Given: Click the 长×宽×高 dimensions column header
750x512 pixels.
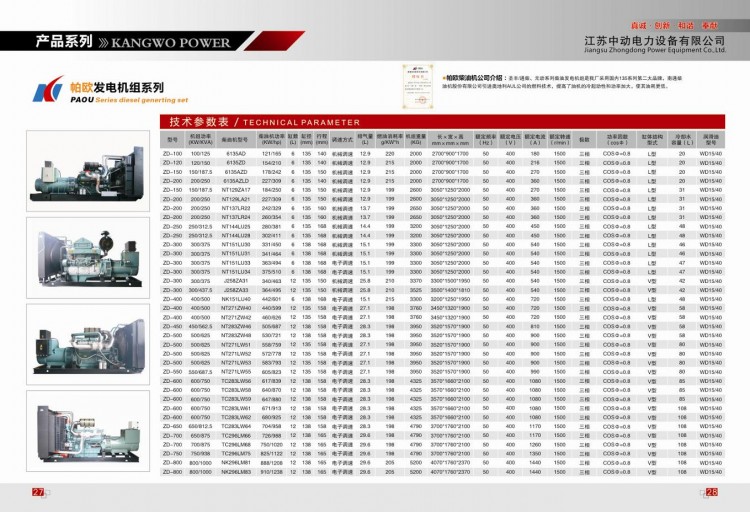Looking at the screenshot, I should pyautogui.click(x=450, y=140).
